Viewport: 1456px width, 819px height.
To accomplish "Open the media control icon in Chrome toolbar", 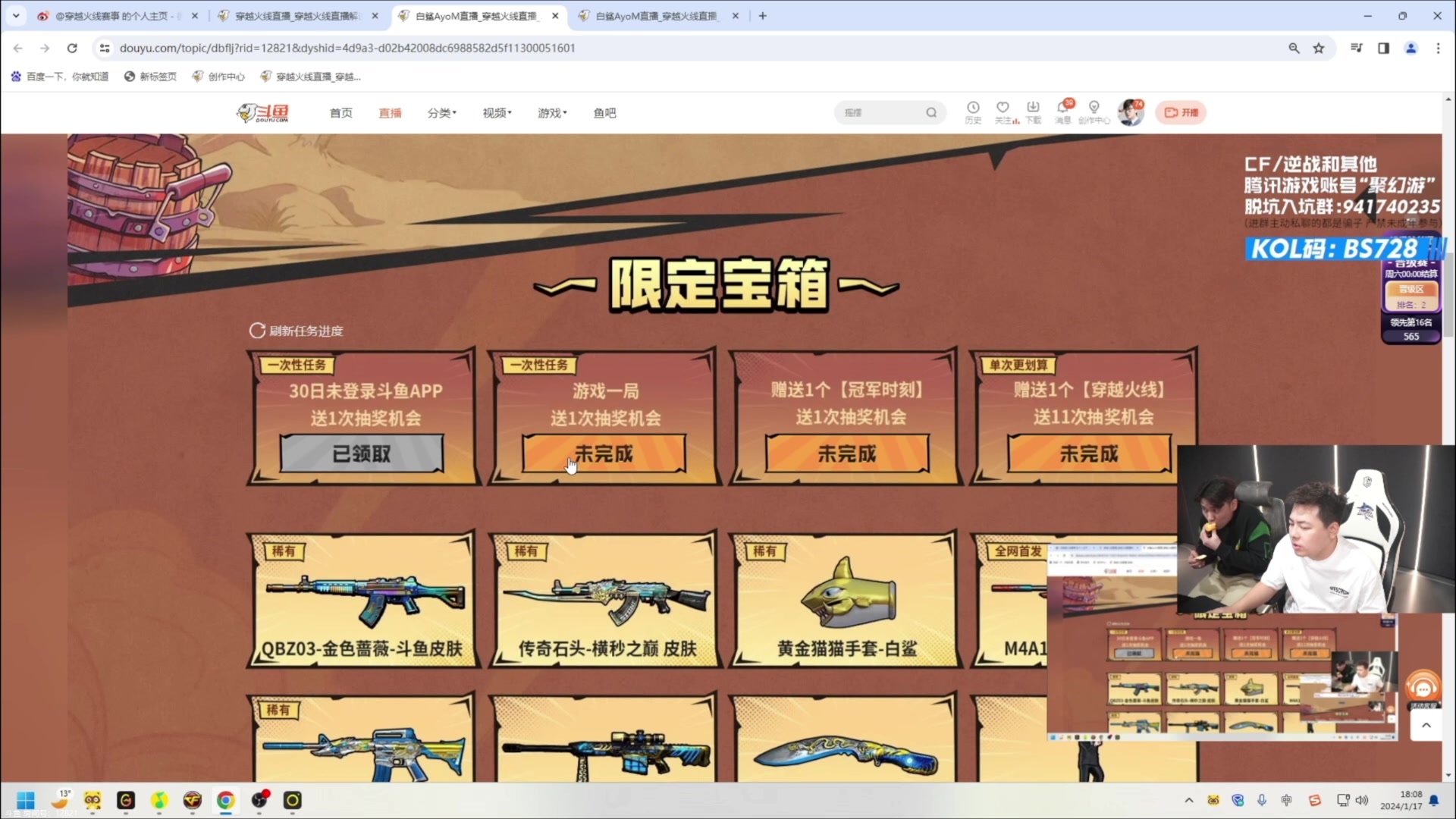I will (x=1357, y=48).
